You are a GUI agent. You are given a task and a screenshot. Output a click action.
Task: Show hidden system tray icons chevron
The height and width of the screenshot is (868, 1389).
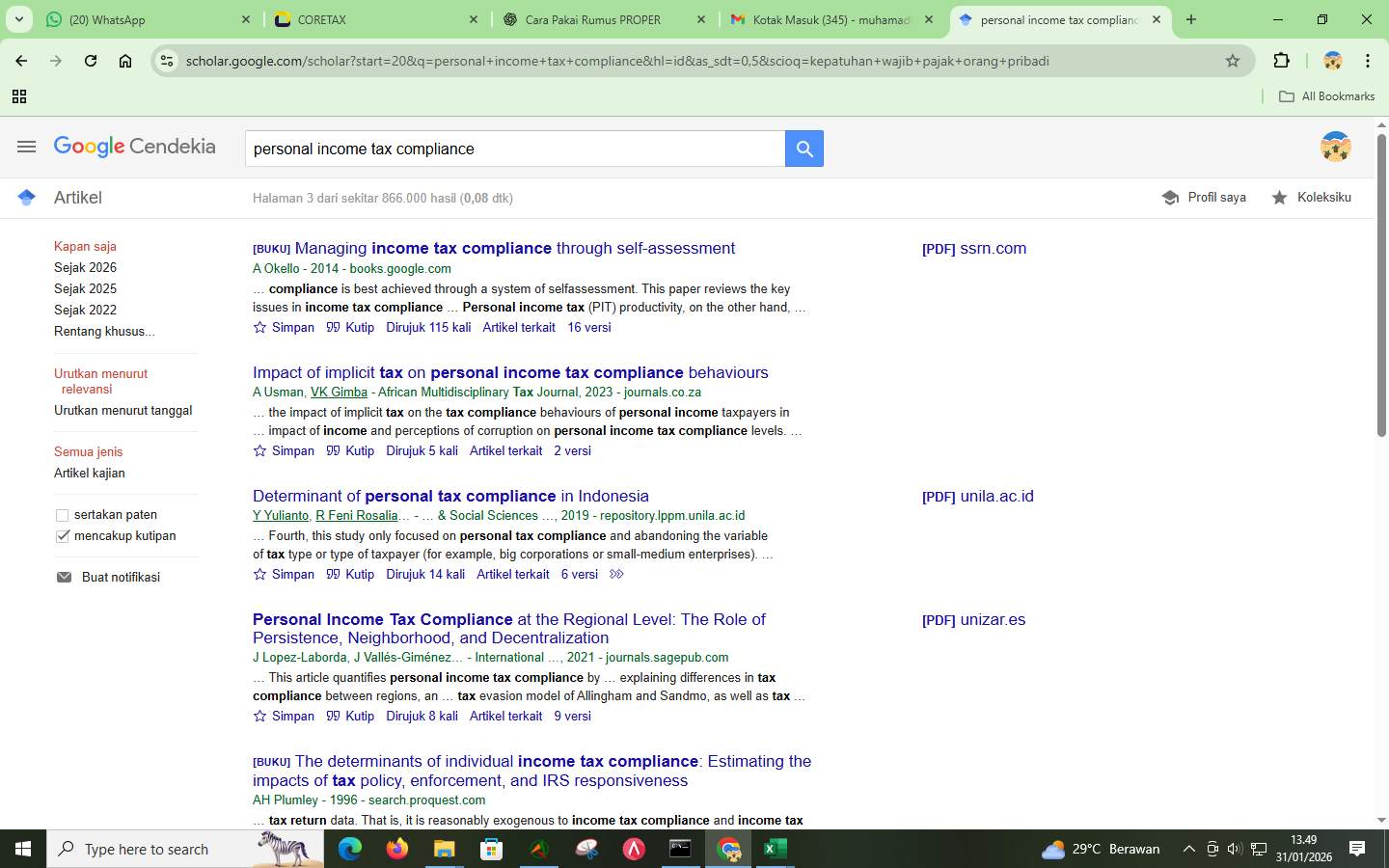[x=1188, y=849]
